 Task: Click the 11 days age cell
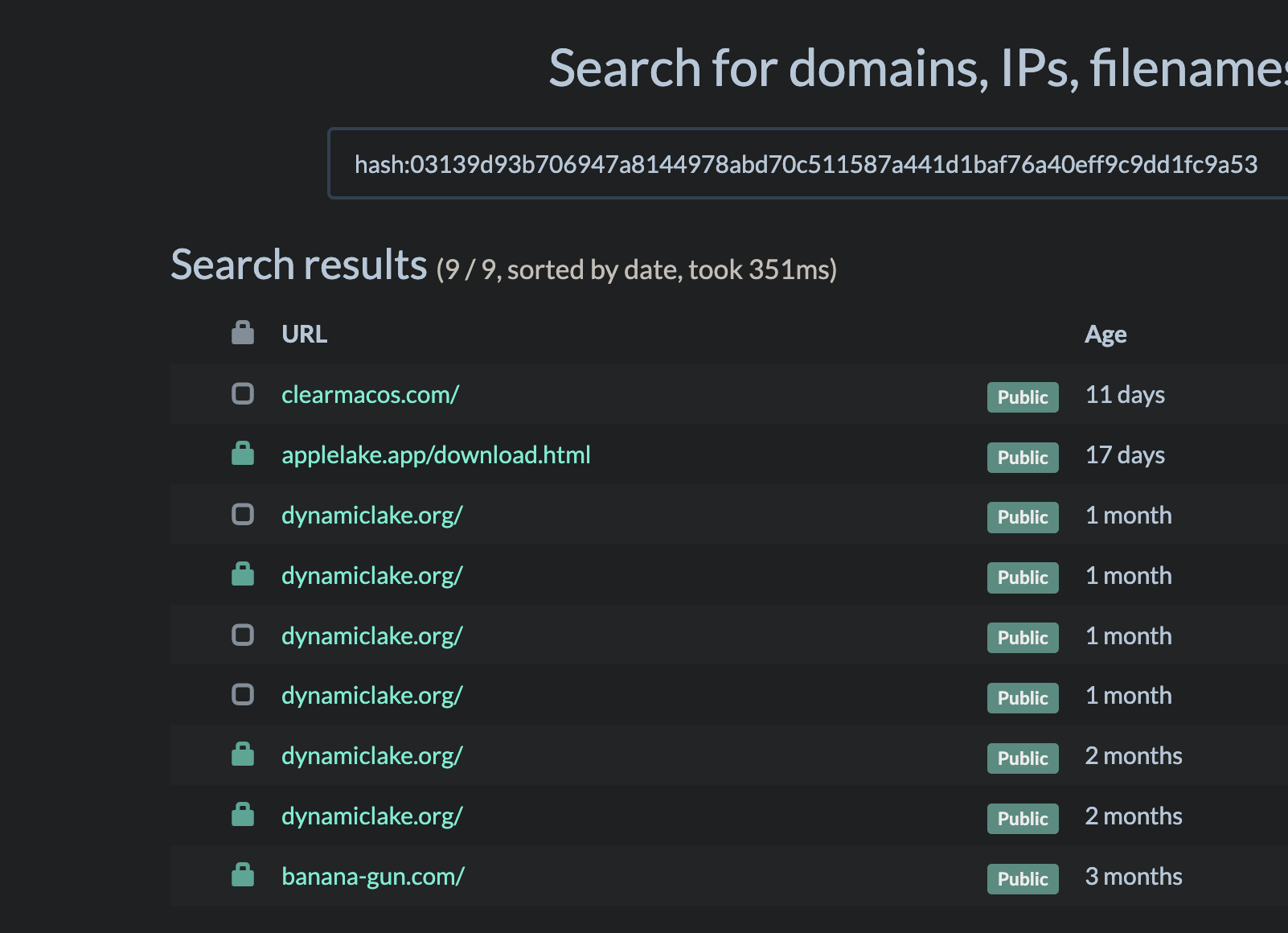(x=1124, y=395)
